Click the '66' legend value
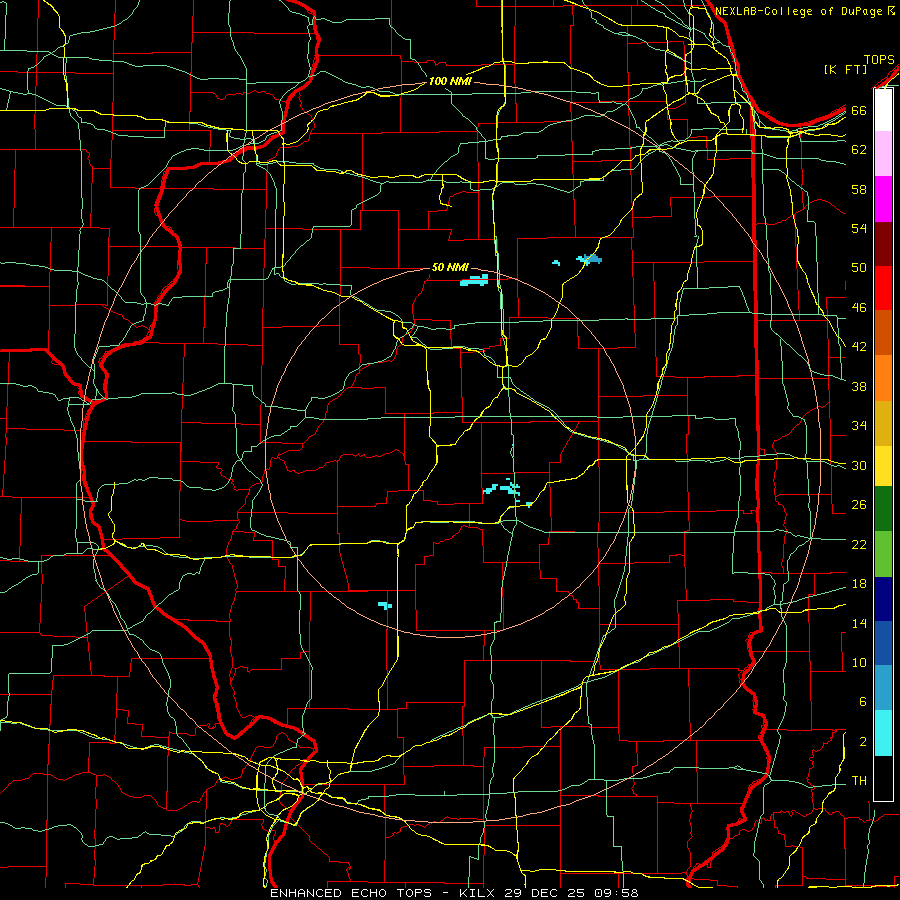The height and width of the screenshot is (900, 900). click(x=859, y=111)
